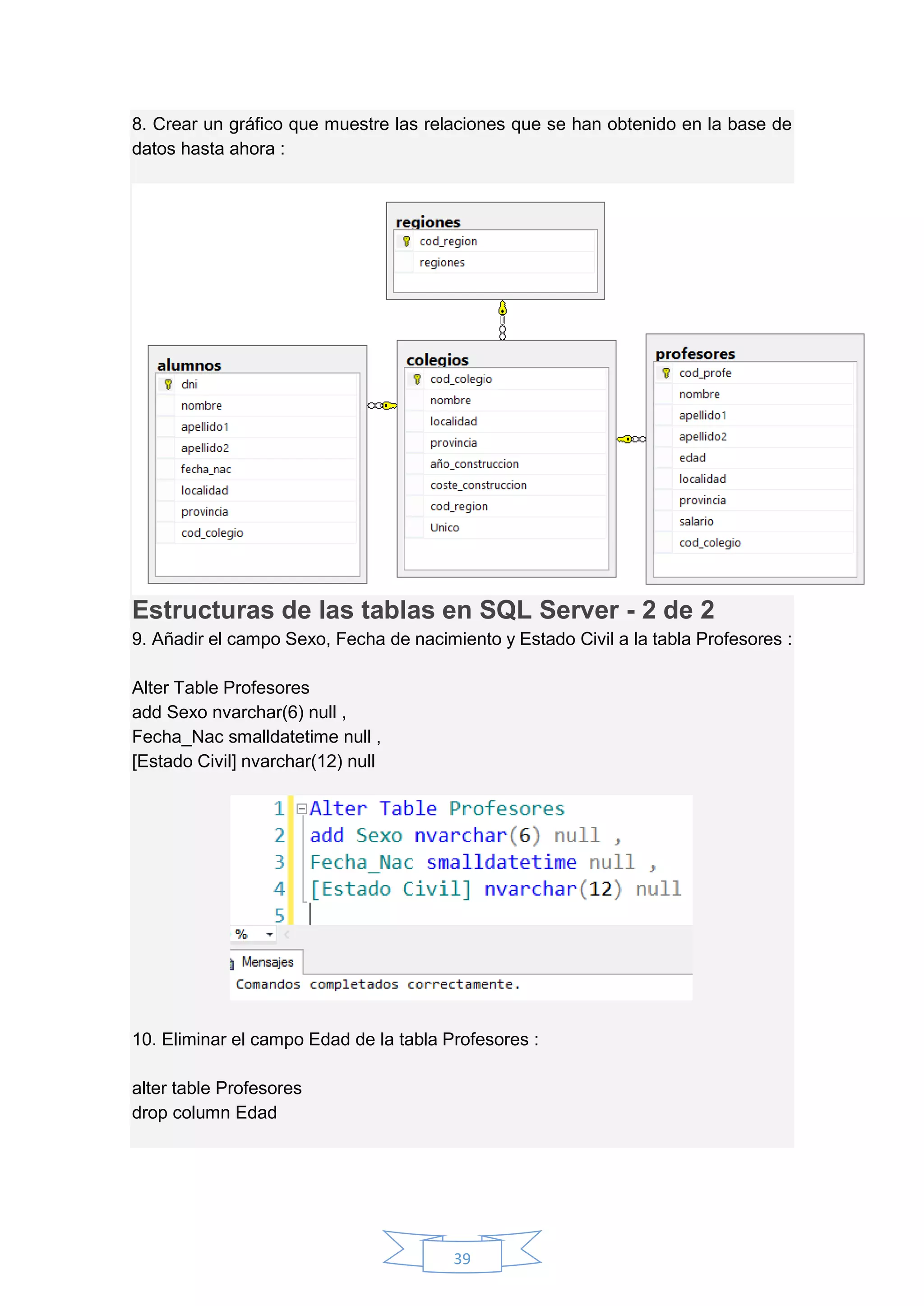Screen dimensions: 924x1306
Task: Click the primary key icon beside dni
Action: 168,384
